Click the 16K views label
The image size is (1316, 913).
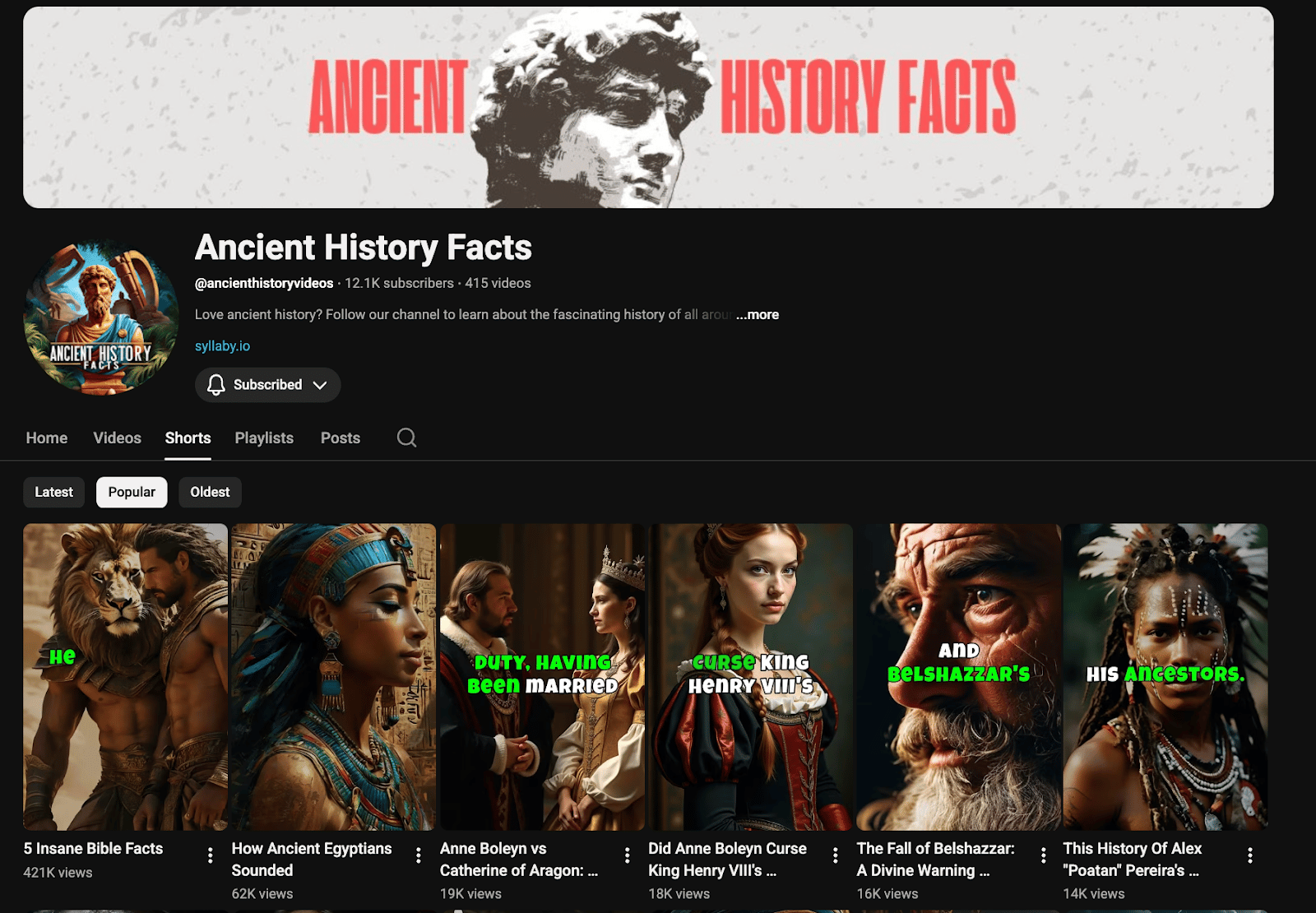coord(887,894)
